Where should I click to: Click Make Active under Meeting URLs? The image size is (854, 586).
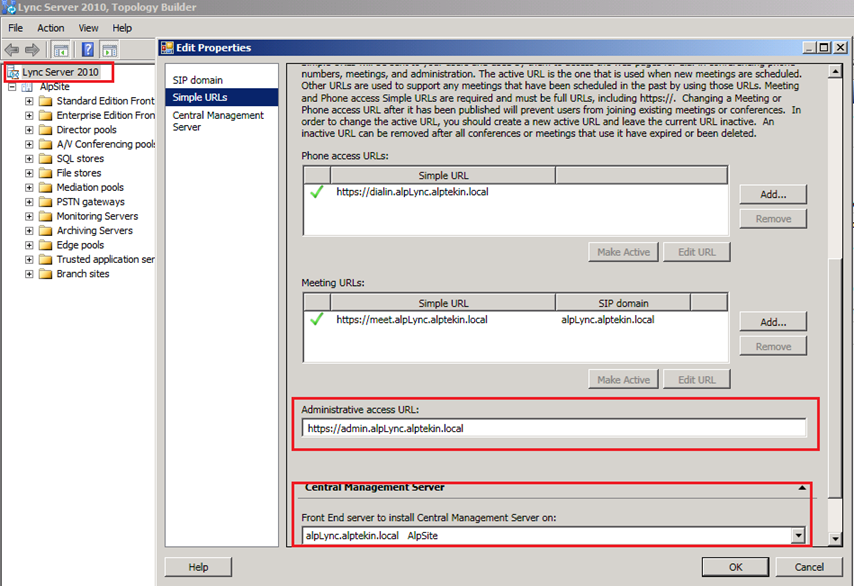[623, 380]
